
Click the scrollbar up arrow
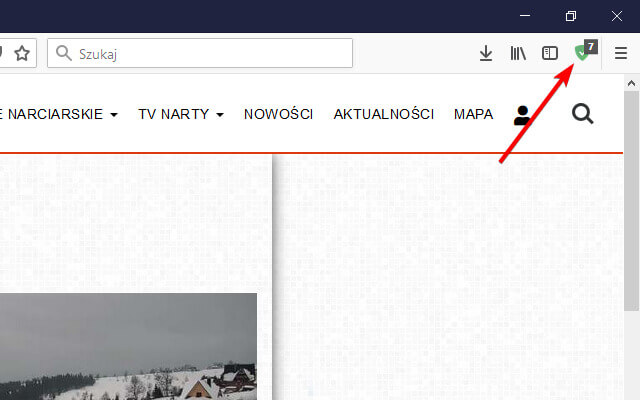[x=631, y=84]
